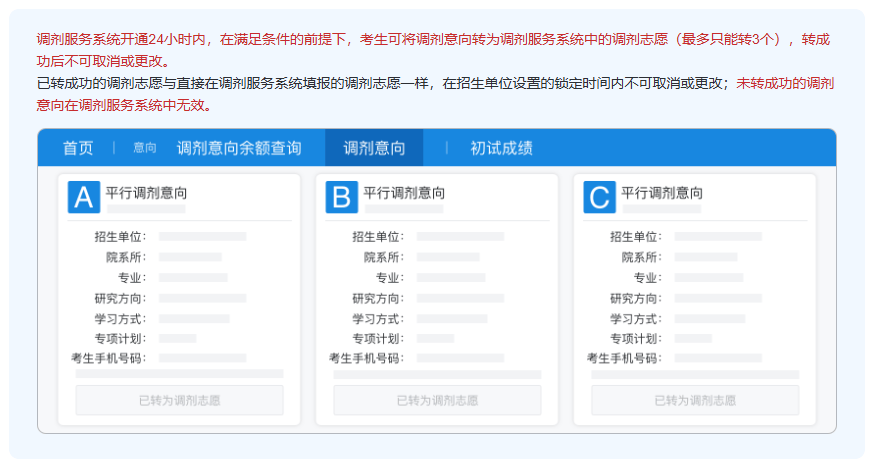874x469 pixels.
Task: Click 平行调剂意向 title in card C
Action: tap(662, 193)
